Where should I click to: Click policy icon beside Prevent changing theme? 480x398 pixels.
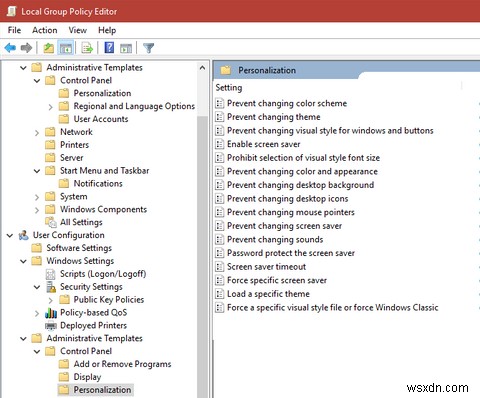[x=219, y=117]
